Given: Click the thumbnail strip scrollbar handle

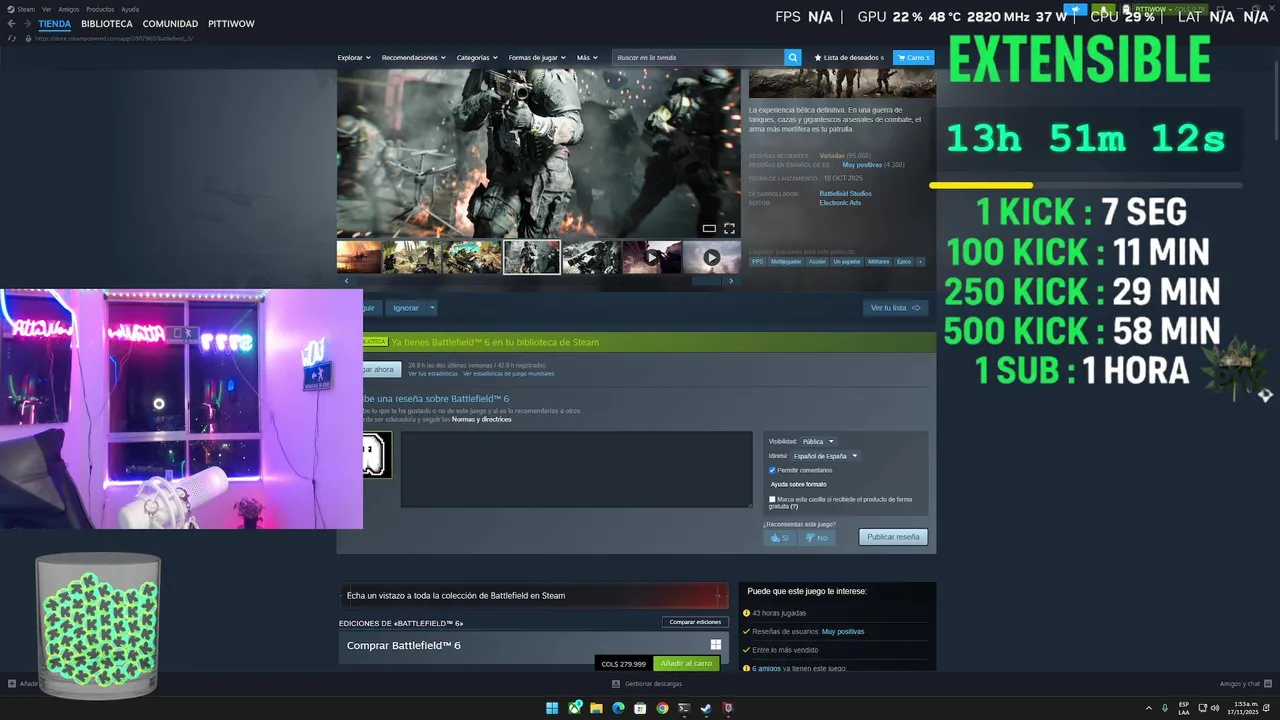Looking at the screenshot, I should point(706,281).
